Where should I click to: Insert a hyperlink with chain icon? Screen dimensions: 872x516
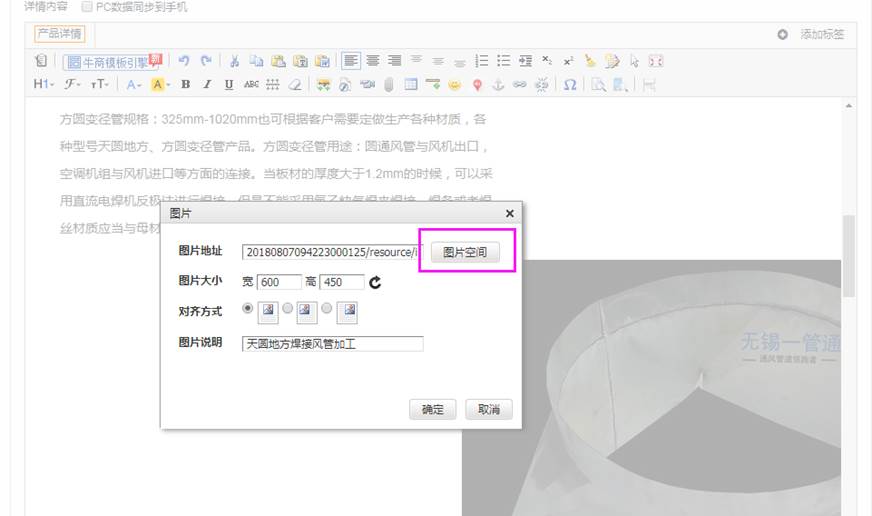(x=519, y=85)
